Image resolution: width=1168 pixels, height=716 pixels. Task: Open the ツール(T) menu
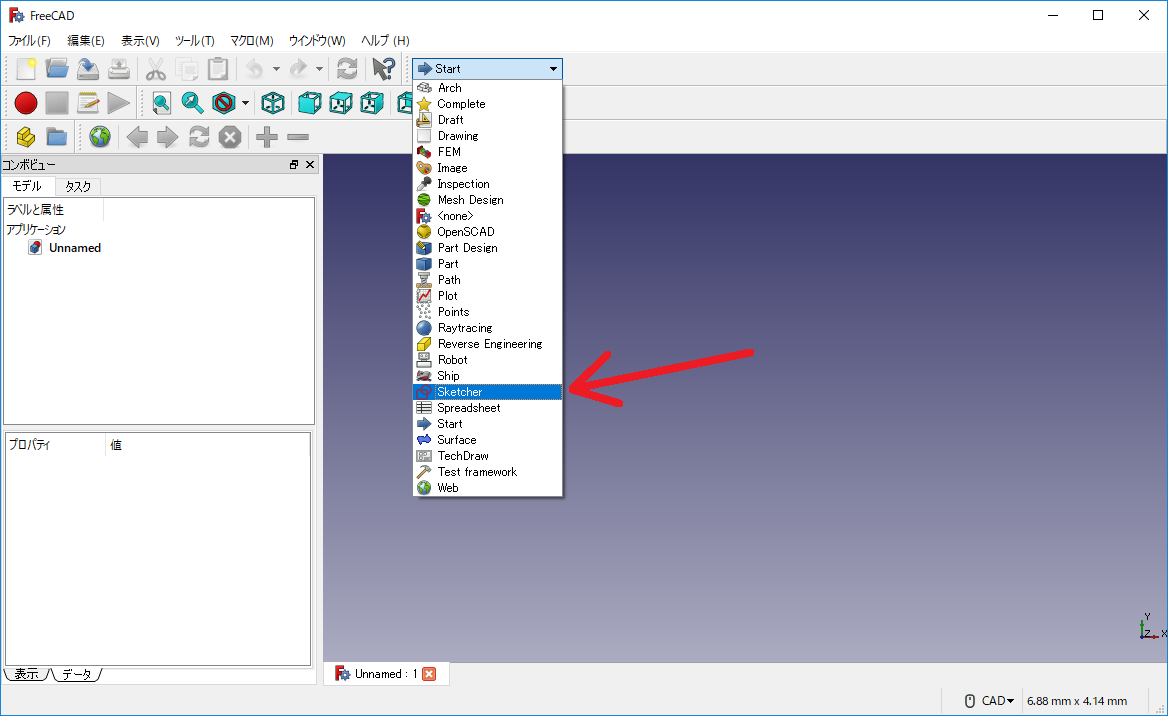click(194, 40)
